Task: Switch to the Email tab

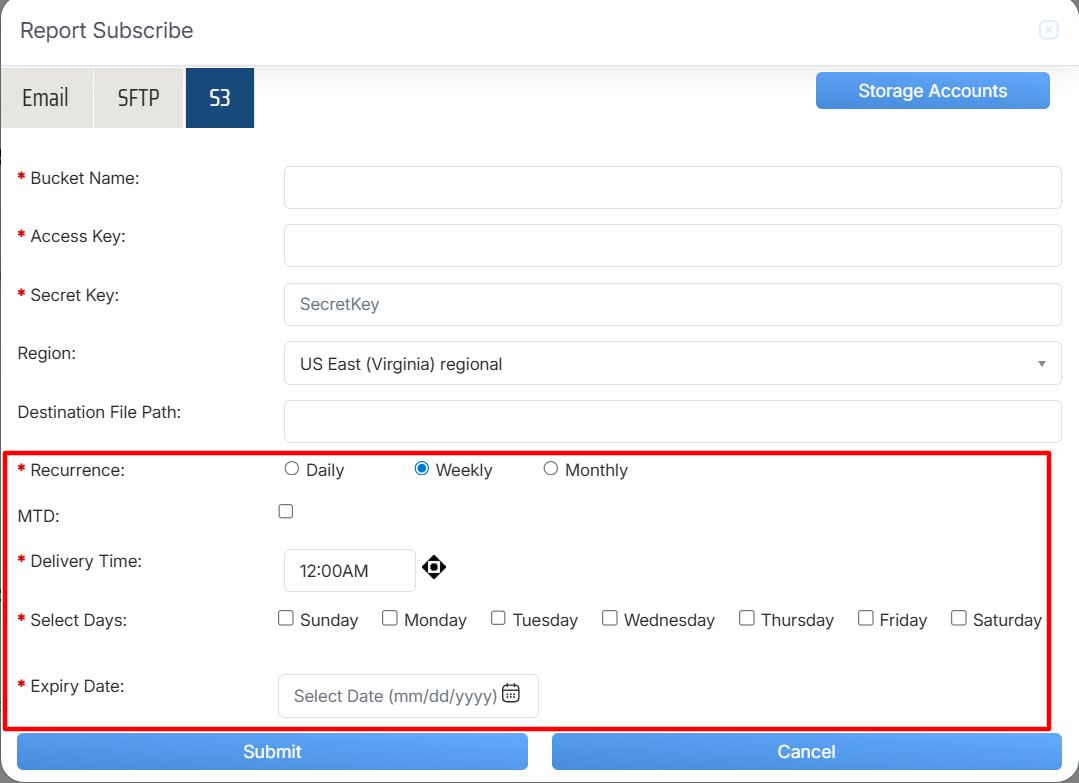Action: pyautogui.click(x=46, y=98)
